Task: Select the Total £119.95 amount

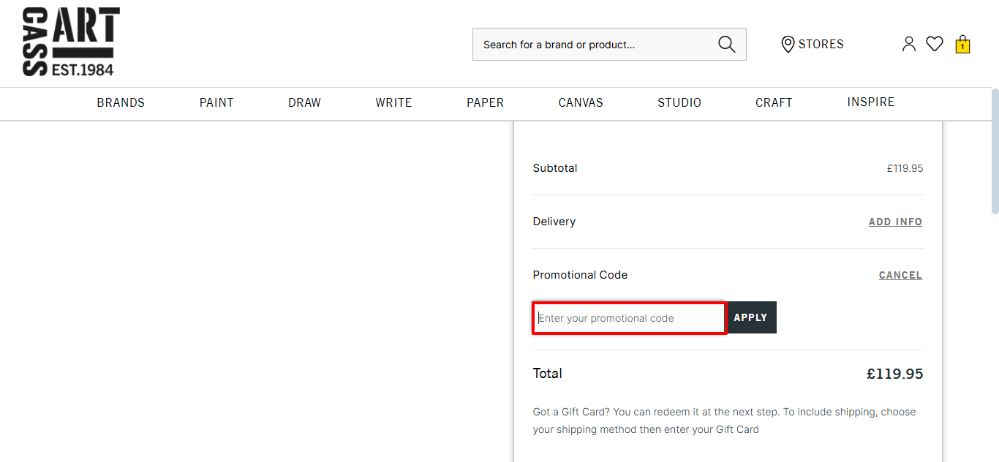Action: pos(895,374)
